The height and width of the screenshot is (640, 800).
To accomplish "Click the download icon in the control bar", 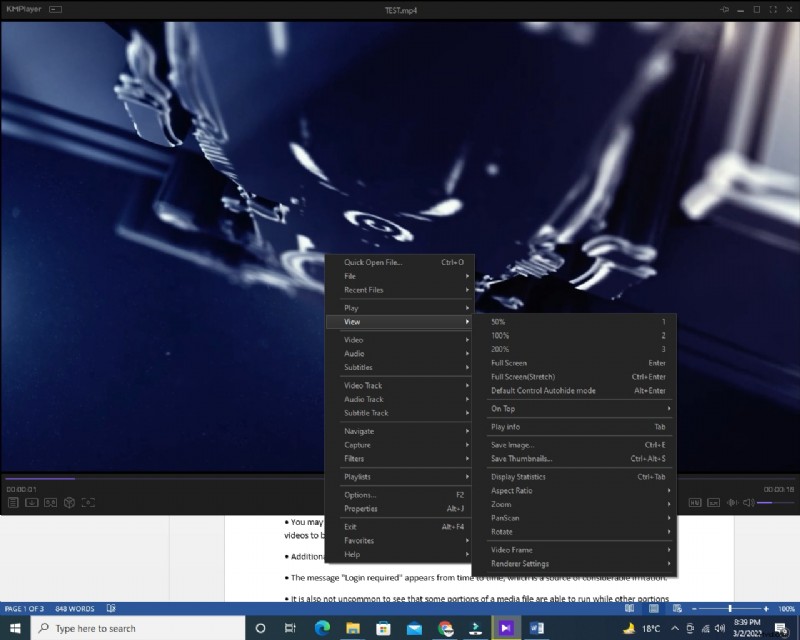I will (x=31, y=501).
